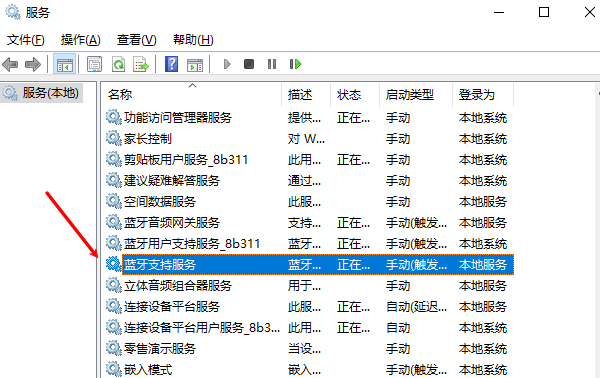Click 自动 startup type of 连接设备平台用户服务

click(x=398, y=328)
